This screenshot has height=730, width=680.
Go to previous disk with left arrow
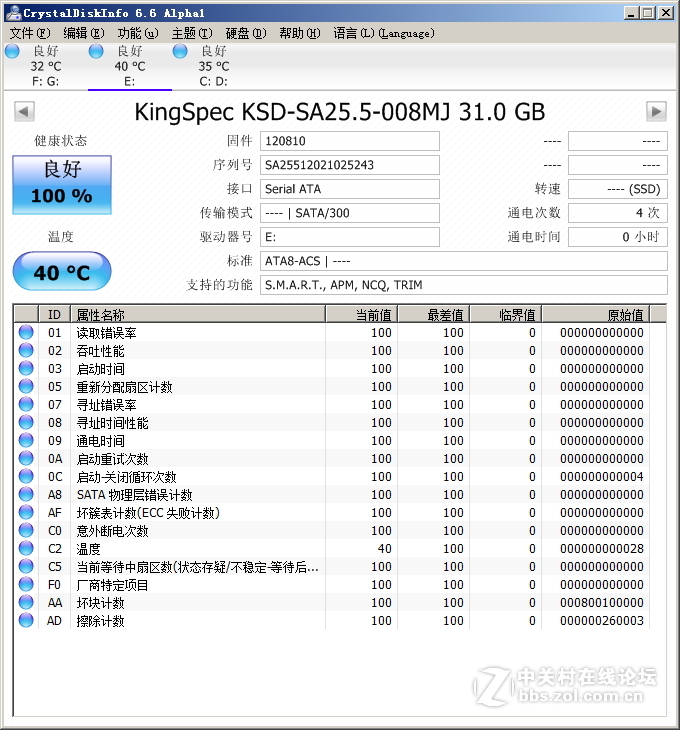pos(24,112)
